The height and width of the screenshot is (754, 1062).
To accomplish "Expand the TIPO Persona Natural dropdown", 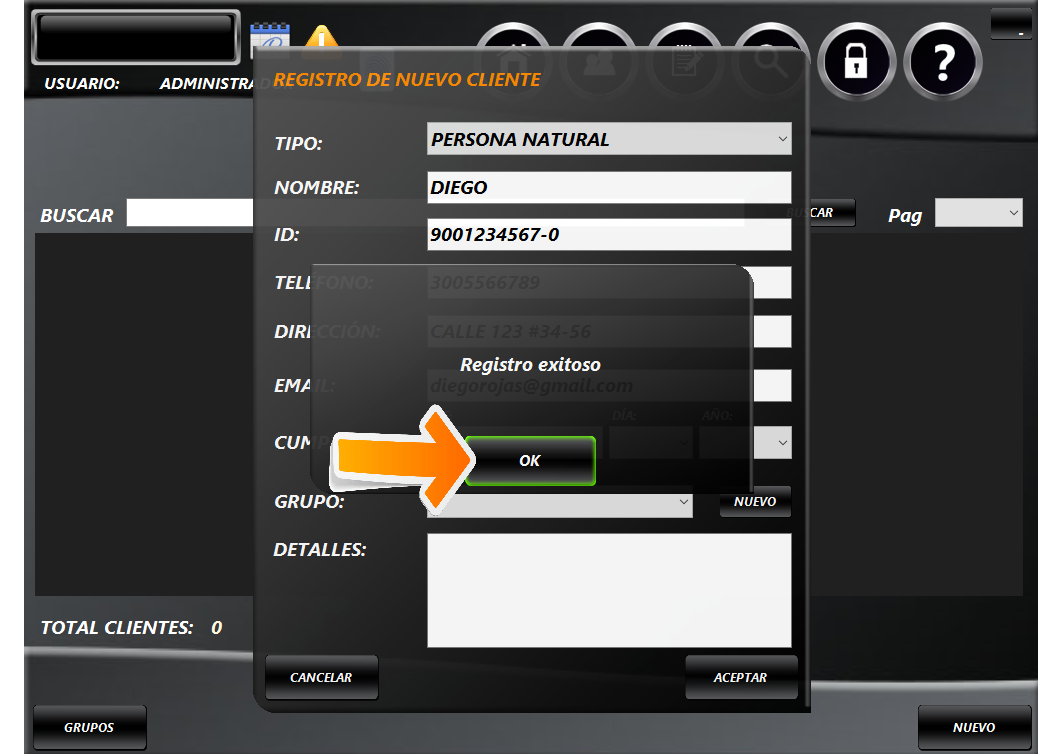I will [x=782, y=139].
